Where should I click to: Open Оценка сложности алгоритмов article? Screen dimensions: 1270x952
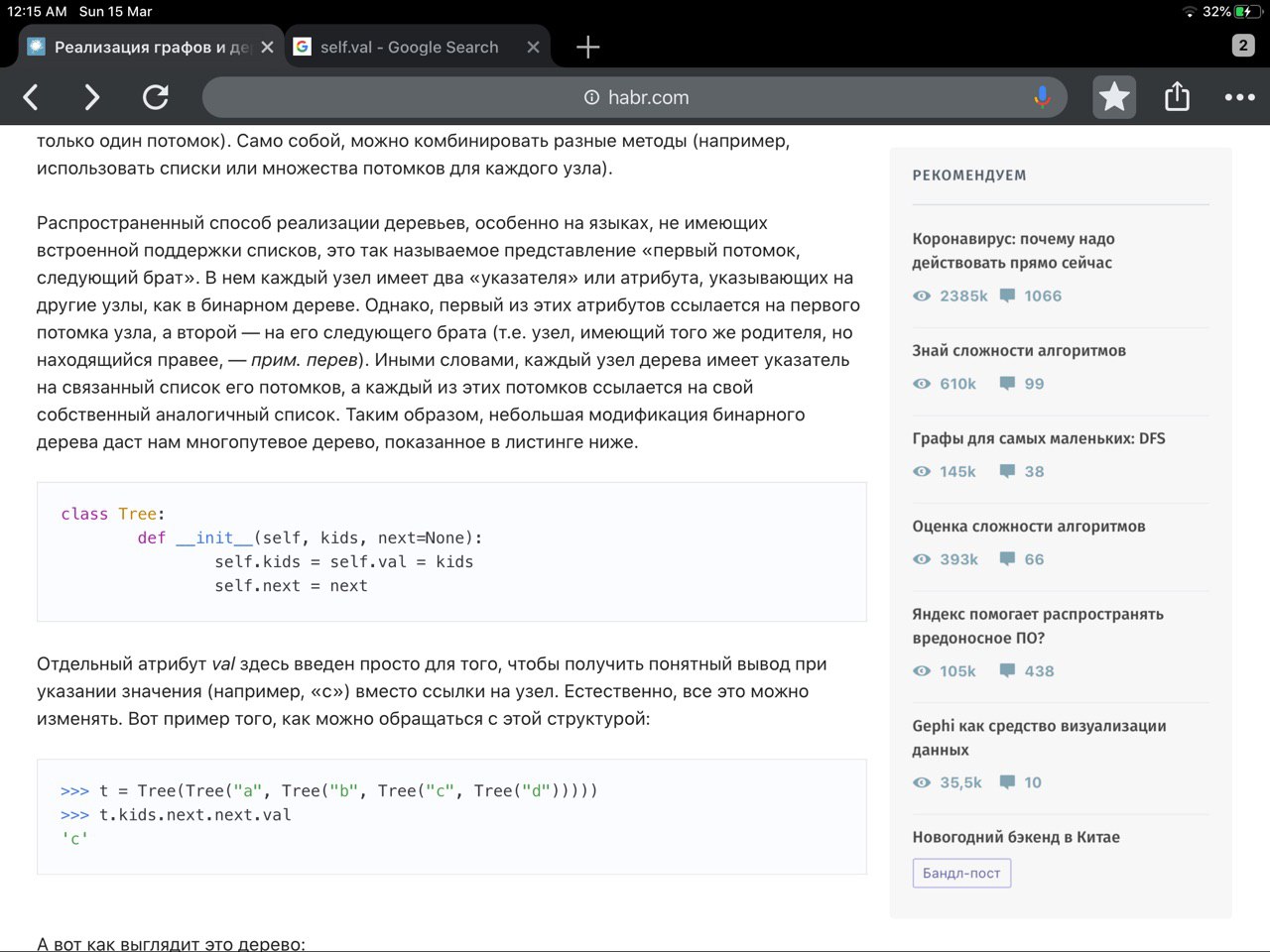1029,527
